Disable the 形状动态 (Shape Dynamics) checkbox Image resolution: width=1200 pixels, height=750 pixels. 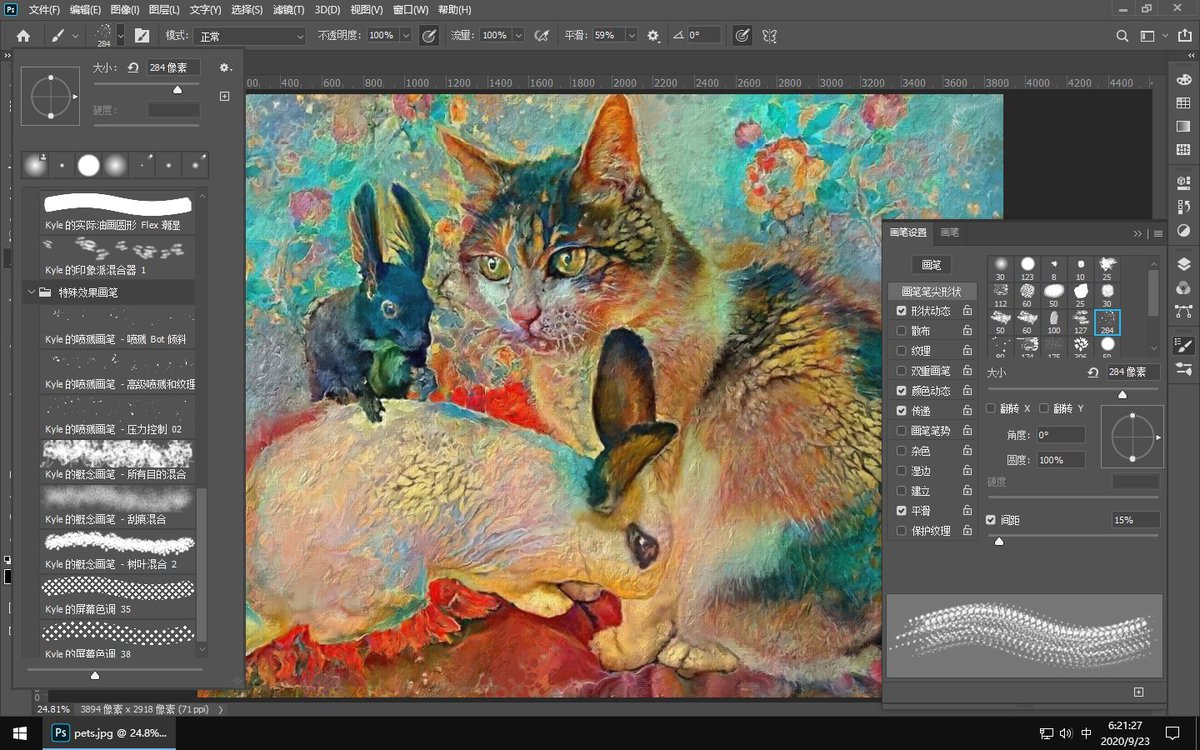(901, 311)
